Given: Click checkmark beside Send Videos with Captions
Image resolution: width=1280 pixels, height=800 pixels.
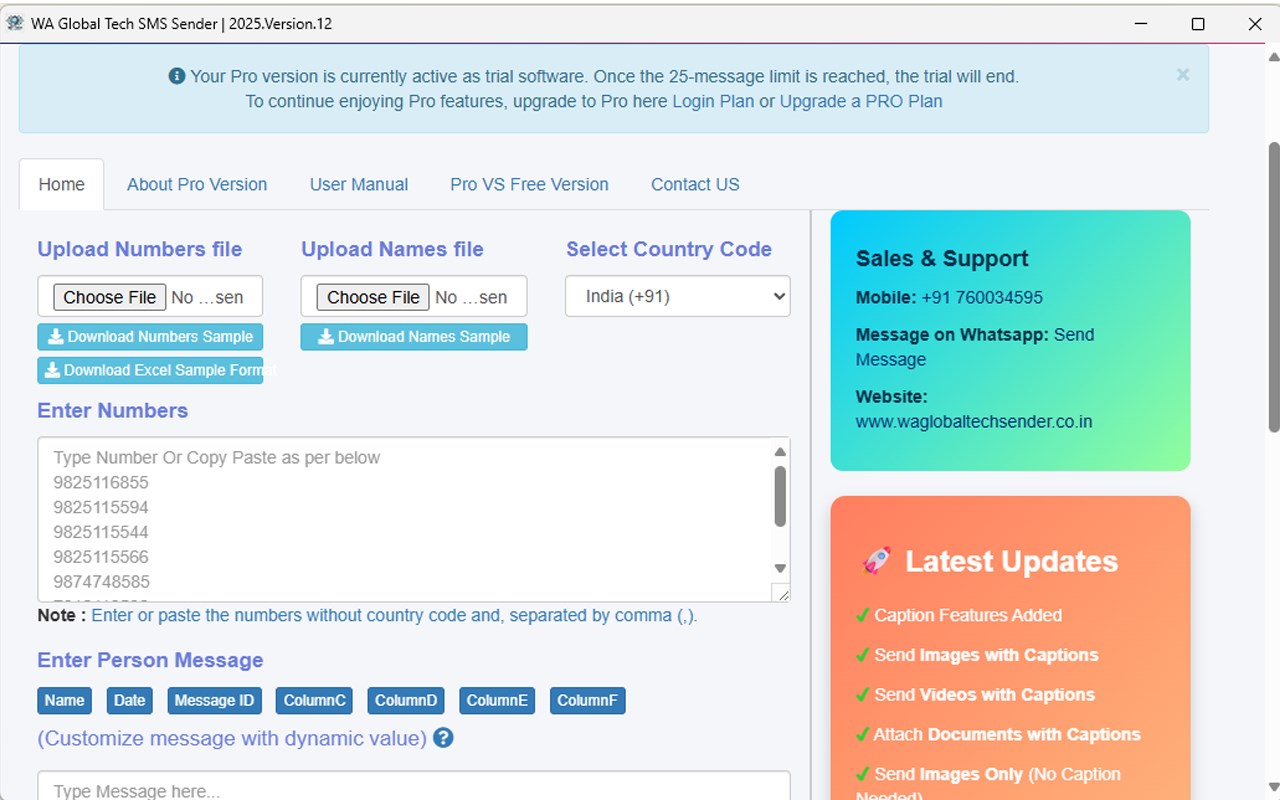Looking at the screenshot, I should click(862, 694).
